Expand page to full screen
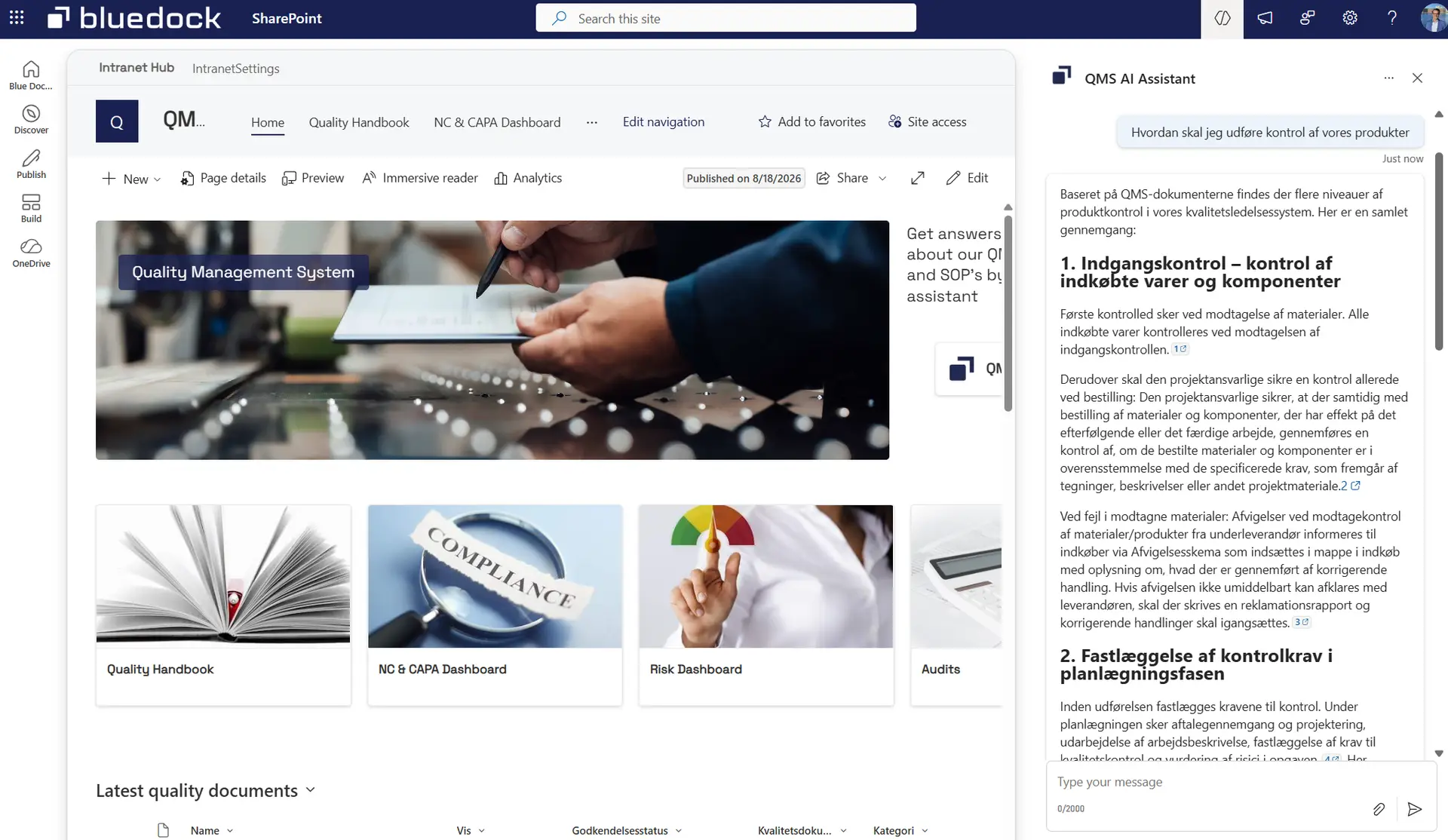The width and height of the screenshot is (1448, 840). pos(917,178)
